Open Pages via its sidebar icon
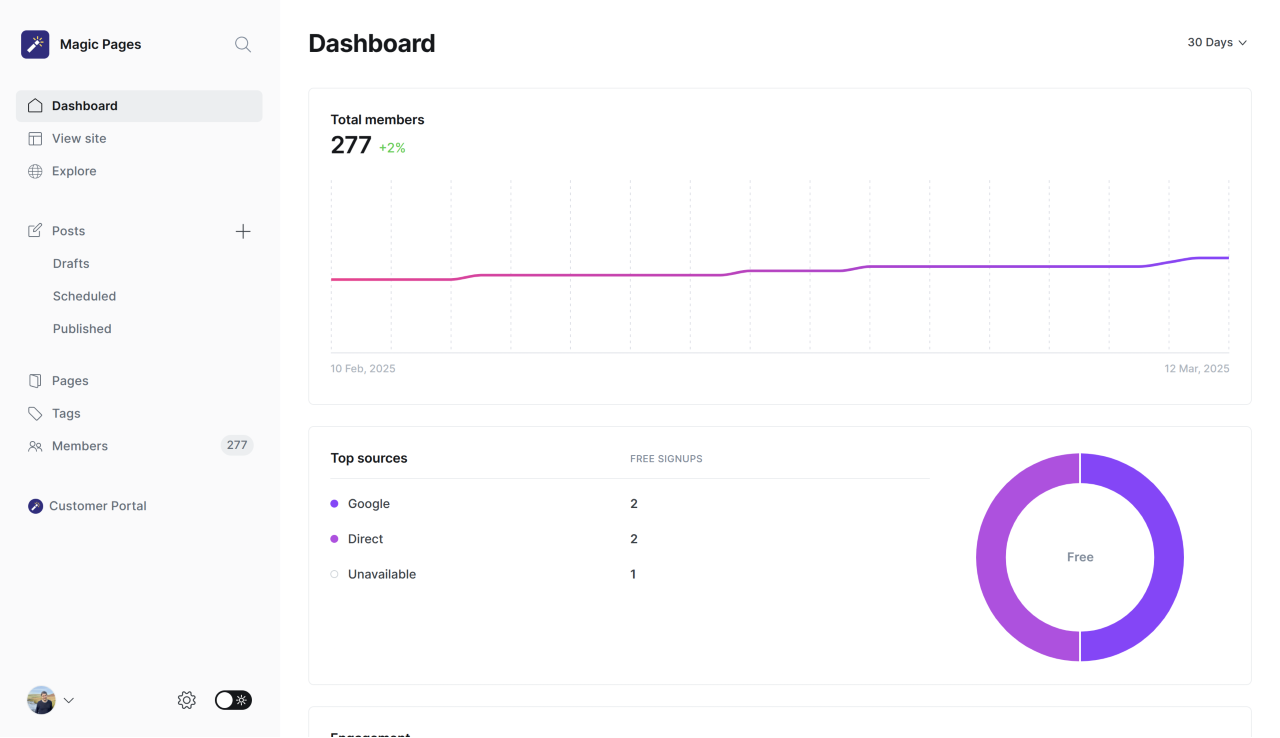This screenshot has height=738, width=1280. click(x=34, y=380)
